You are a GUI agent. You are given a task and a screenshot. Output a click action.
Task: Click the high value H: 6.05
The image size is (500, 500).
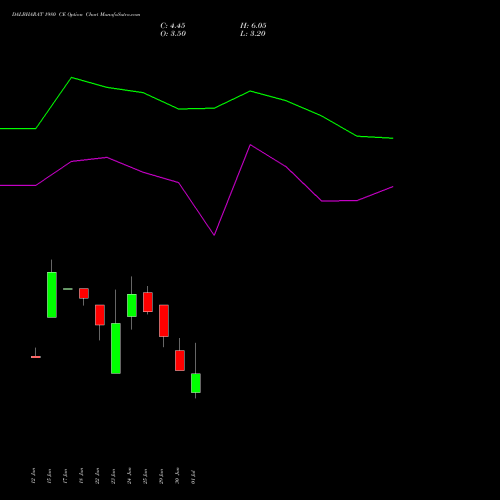253,26
